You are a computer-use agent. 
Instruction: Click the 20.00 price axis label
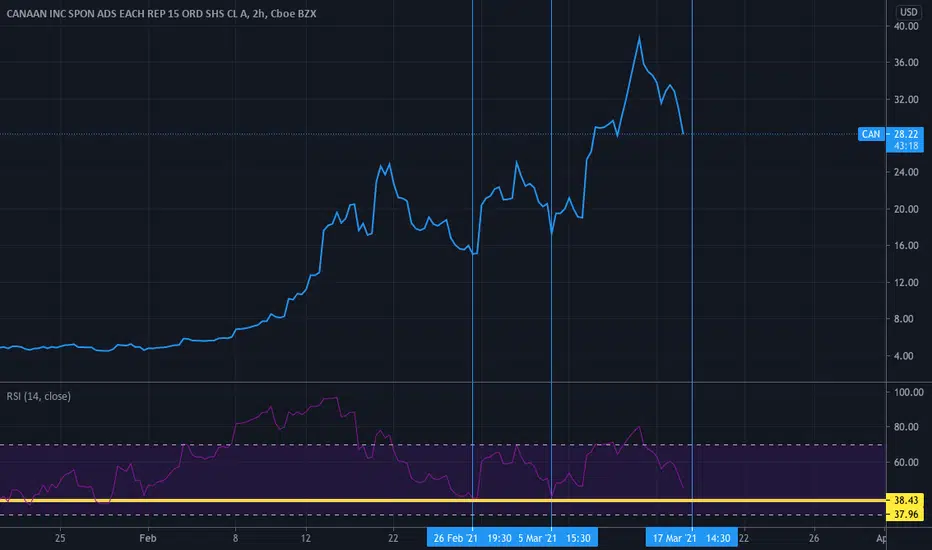pyautogui.click(x=906, y=209)
